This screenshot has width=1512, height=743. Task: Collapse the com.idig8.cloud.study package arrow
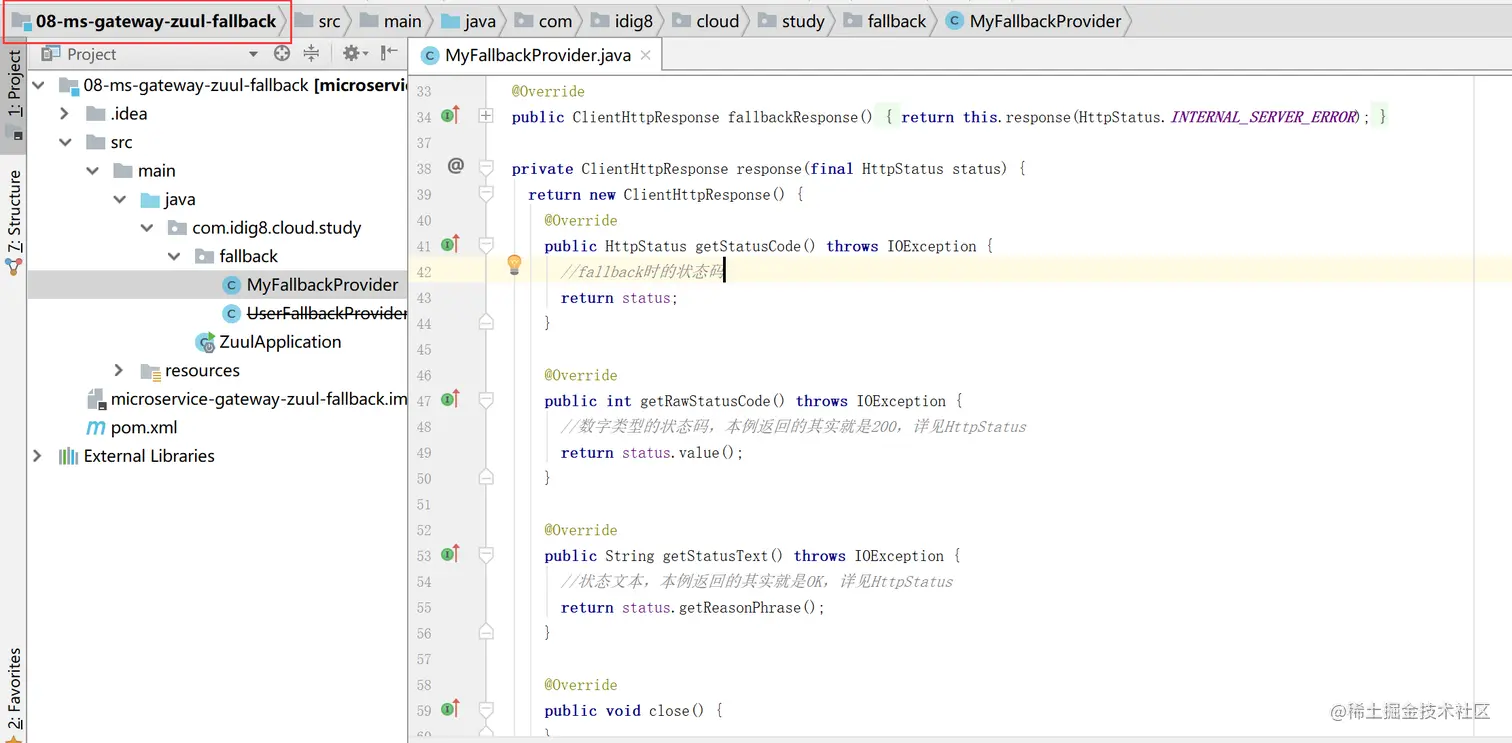(146, 228)
